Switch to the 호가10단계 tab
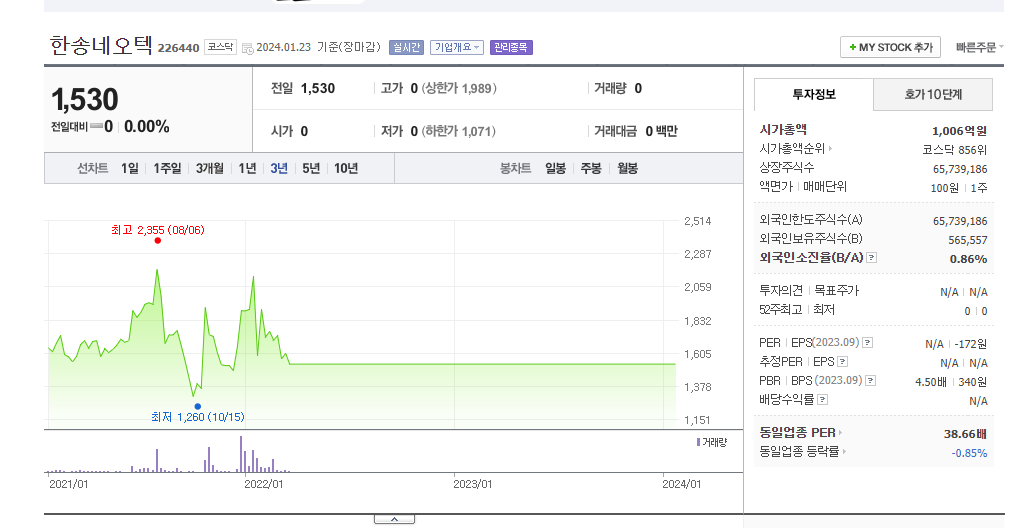 933,94
